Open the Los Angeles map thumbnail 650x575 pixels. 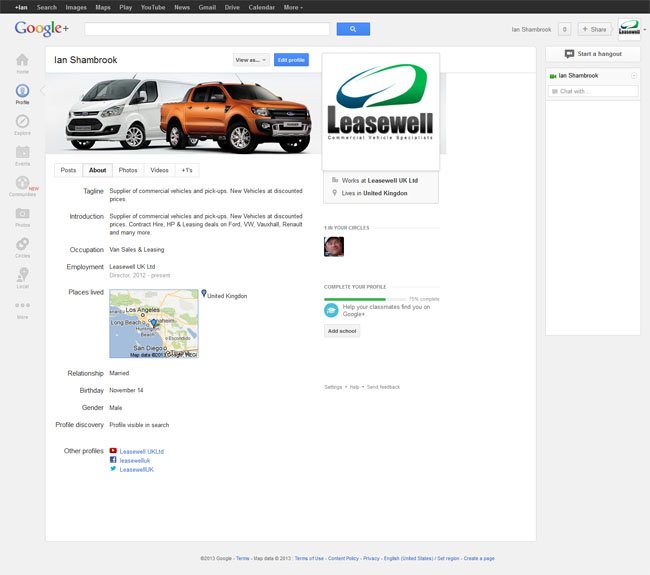tap(154, 323)
